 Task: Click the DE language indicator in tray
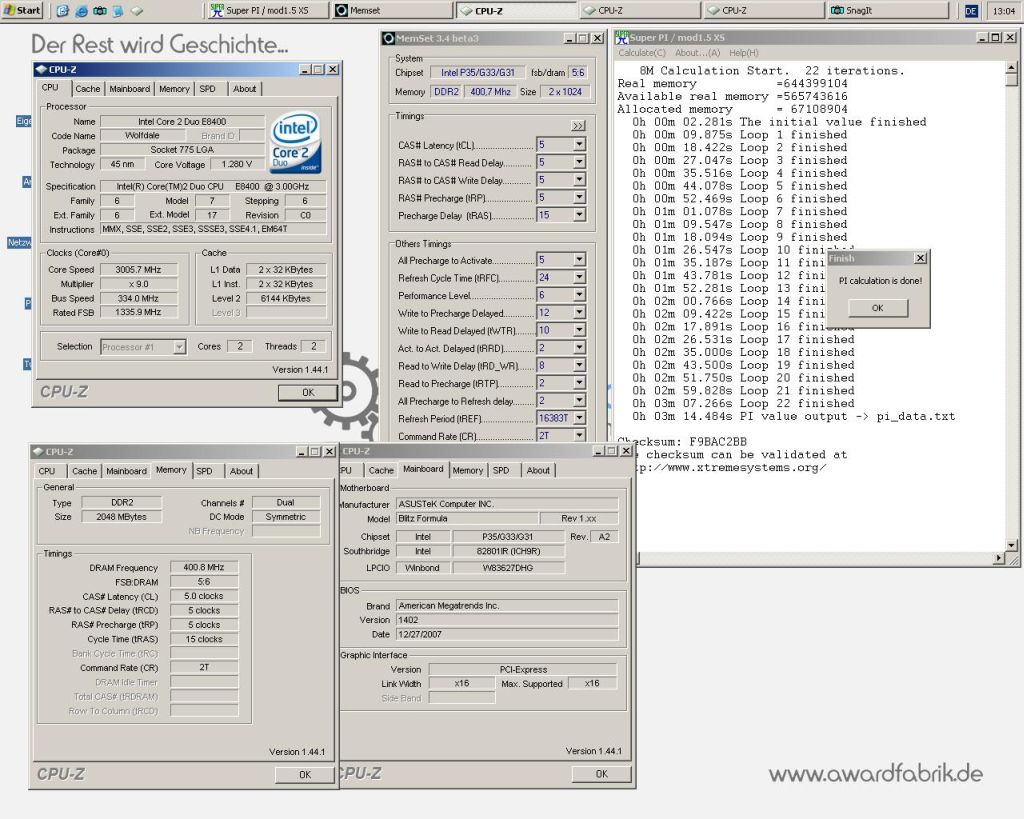(970, 11)
